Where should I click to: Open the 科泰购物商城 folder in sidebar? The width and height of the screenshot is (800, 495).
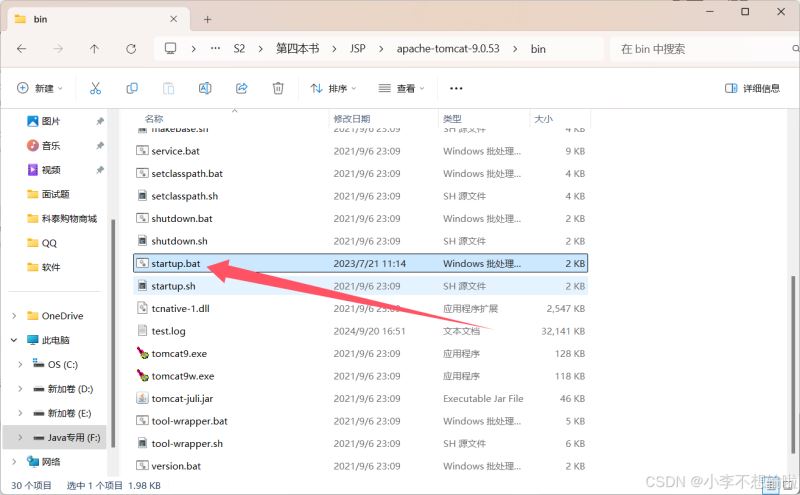click(62, 218)
